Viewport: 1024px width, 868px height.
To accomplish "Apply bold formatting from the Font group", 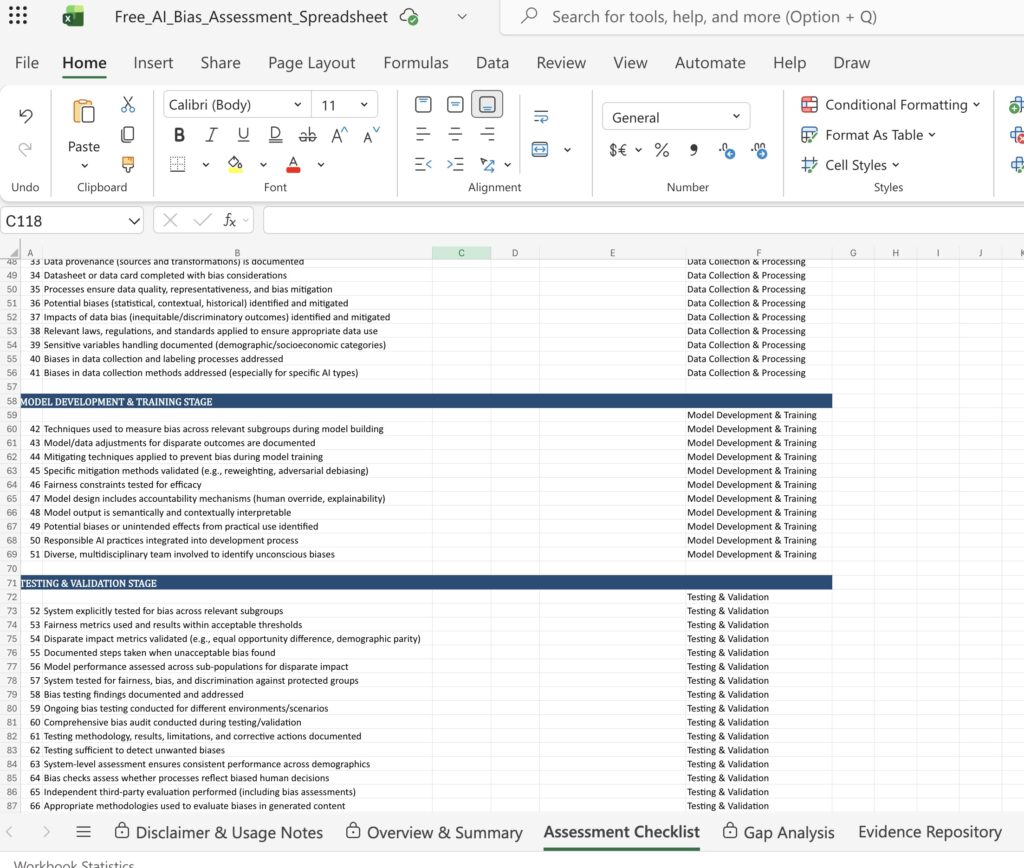I will (x=180, y=136).
